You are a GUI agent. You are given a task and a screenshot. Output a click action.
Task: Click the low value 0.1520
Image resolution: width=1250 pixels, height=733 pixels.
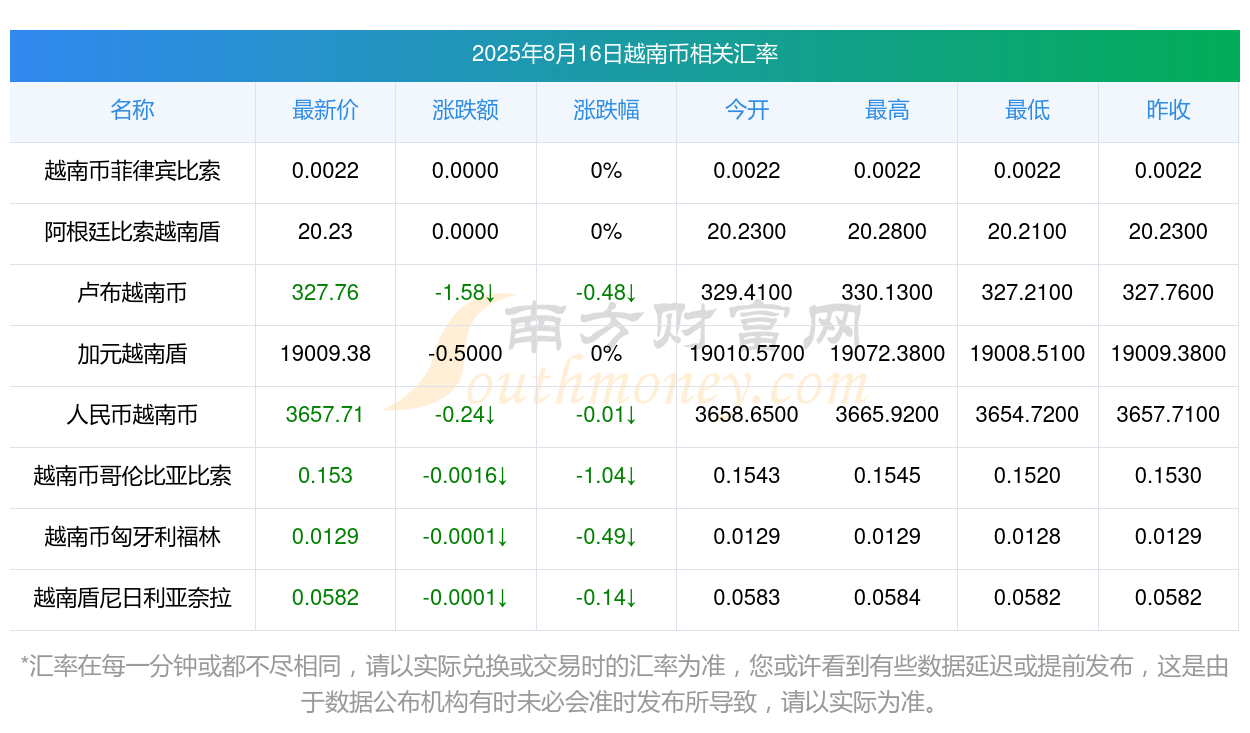coord(1027,476)
